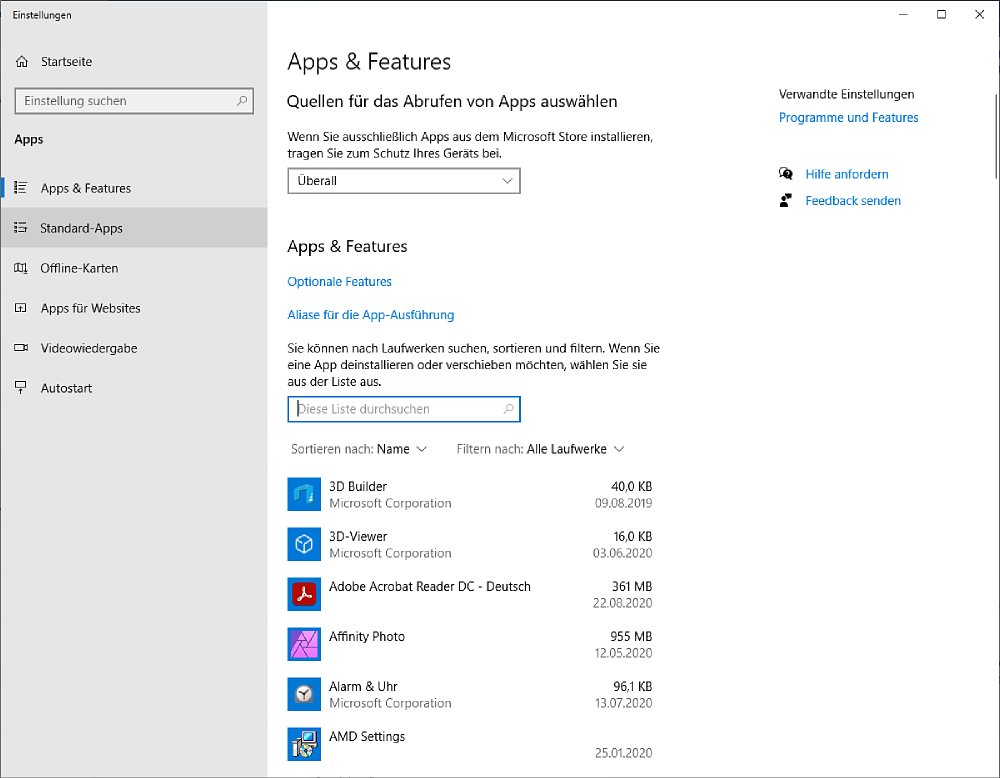Screen dimensions: 1000x778
Task: Open the Programme und Features link
Action: point(848,117)
